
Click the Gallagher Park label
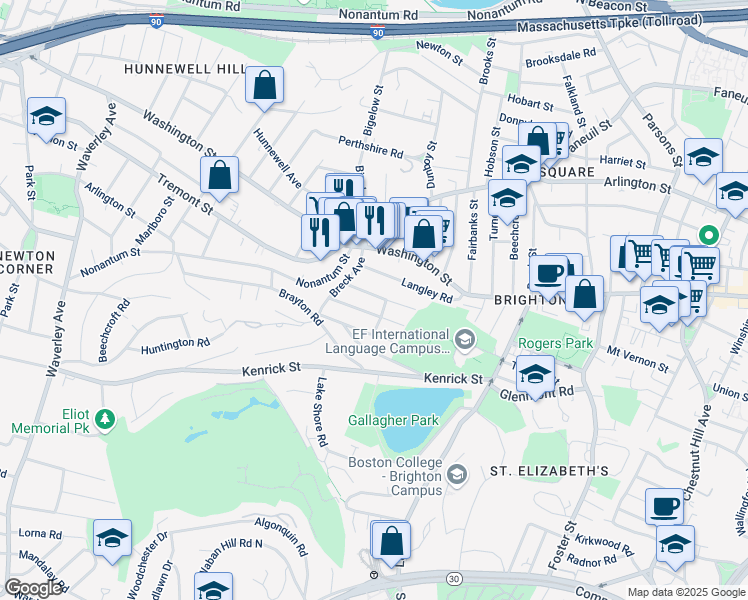tap(393, 420)
